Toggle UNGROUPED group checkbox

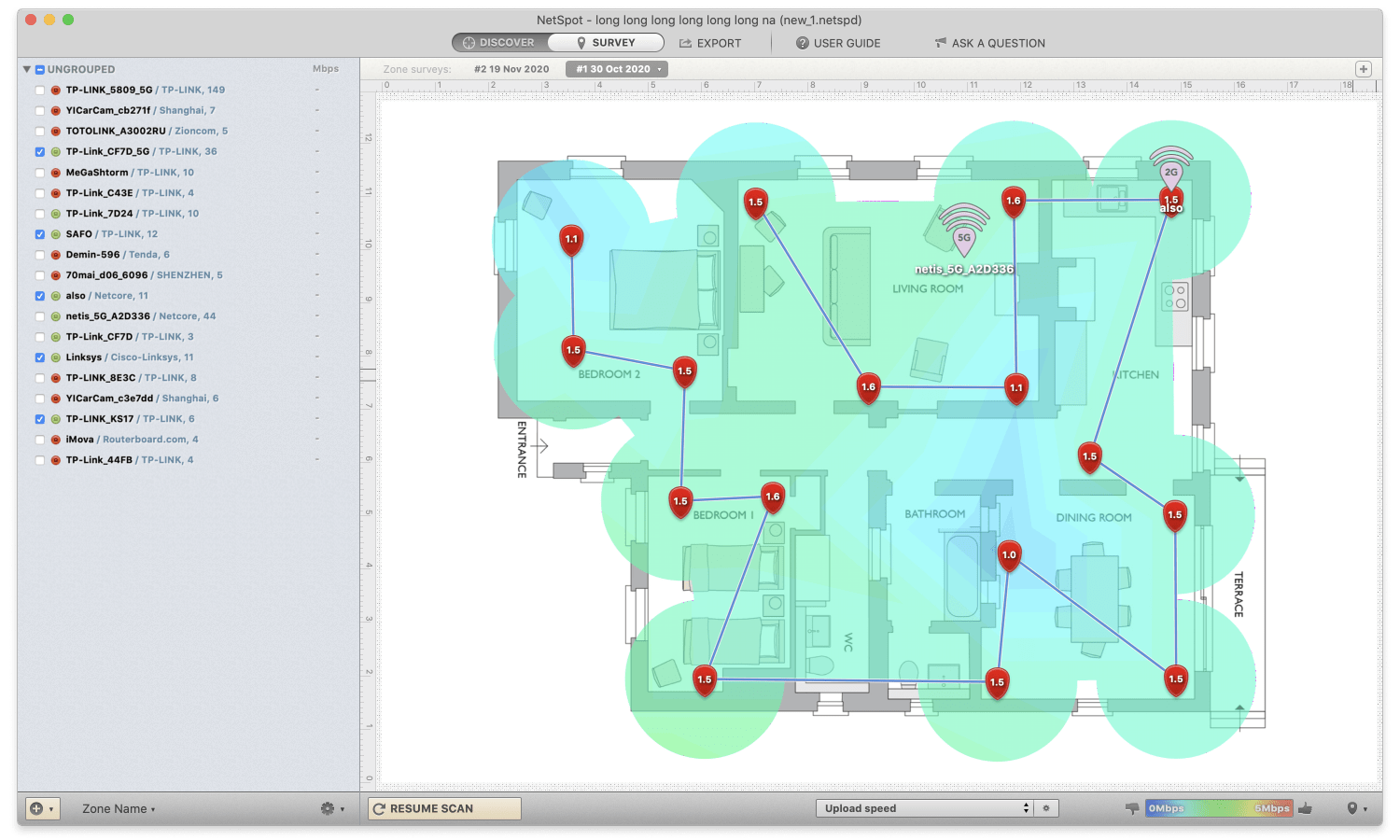coord(40,70)
